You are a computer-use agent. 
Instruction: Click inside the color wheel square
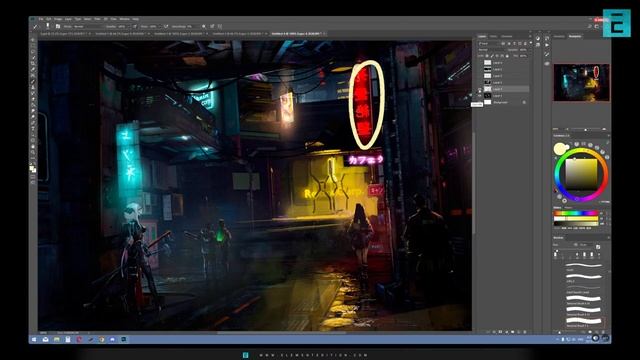(581, 174)
